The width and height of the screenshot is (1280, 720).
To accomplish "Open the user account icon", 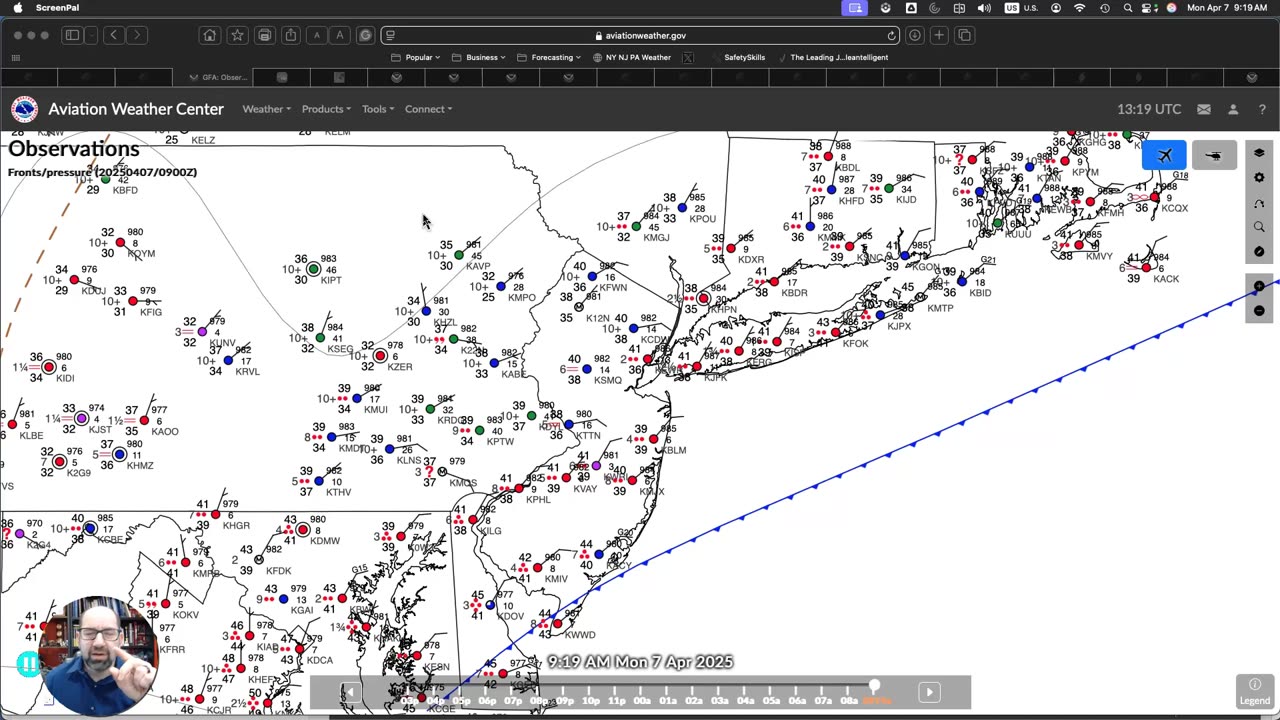I will coord(1233,109).
